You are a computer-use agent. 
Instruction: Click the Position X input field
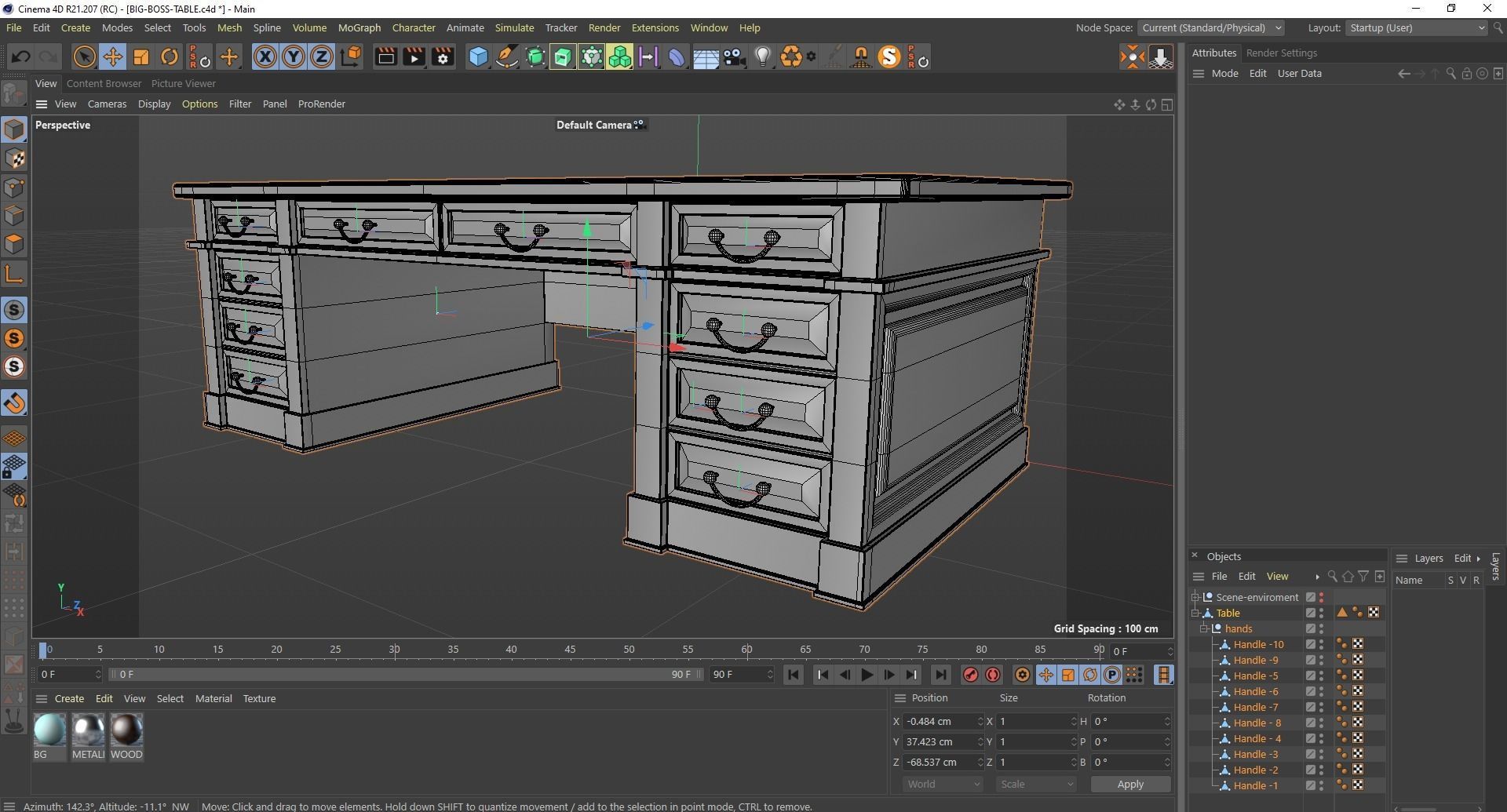click(x=942, y=721)
